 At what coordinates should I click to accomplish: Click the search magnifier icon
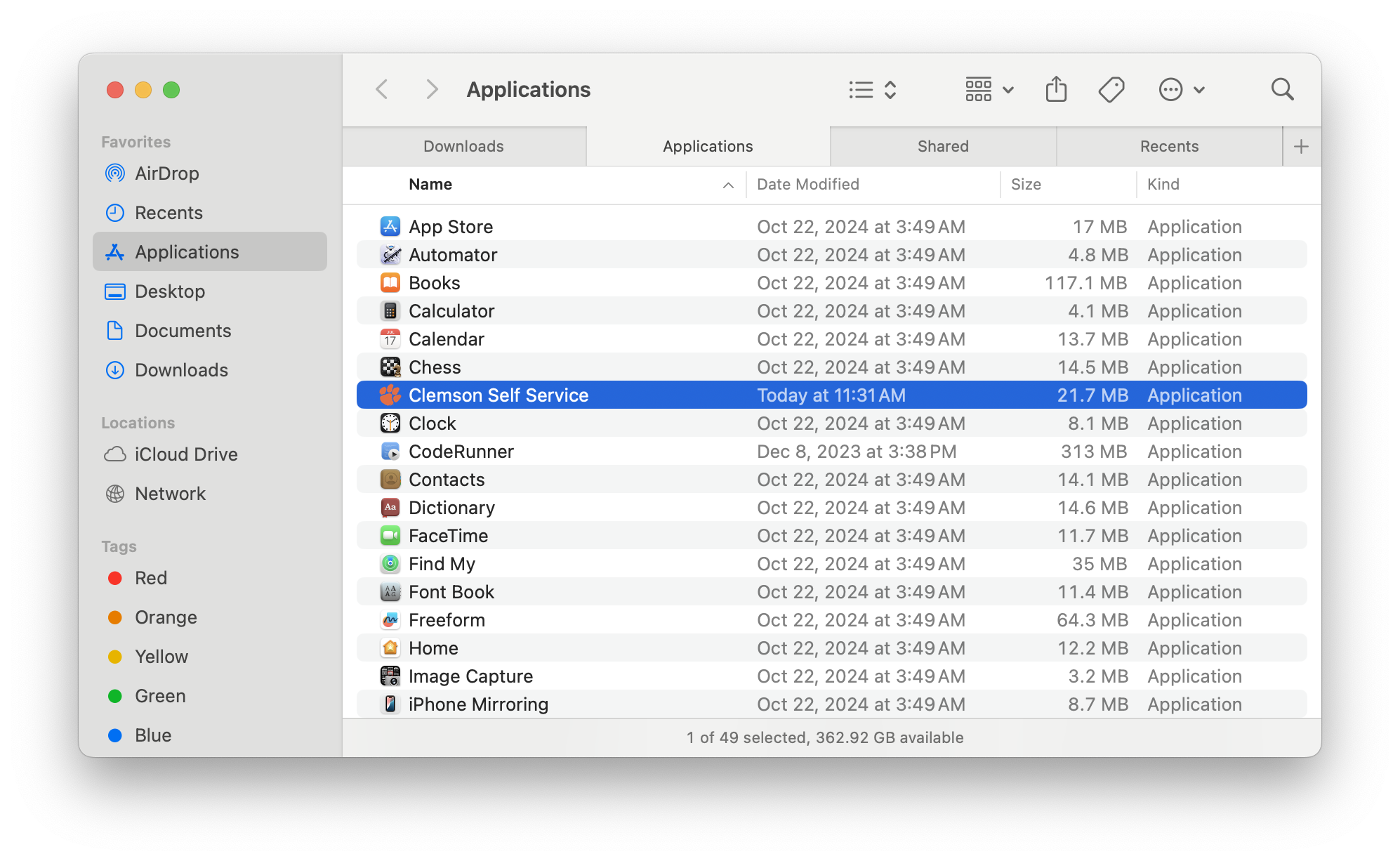(x=1282, y=89)
